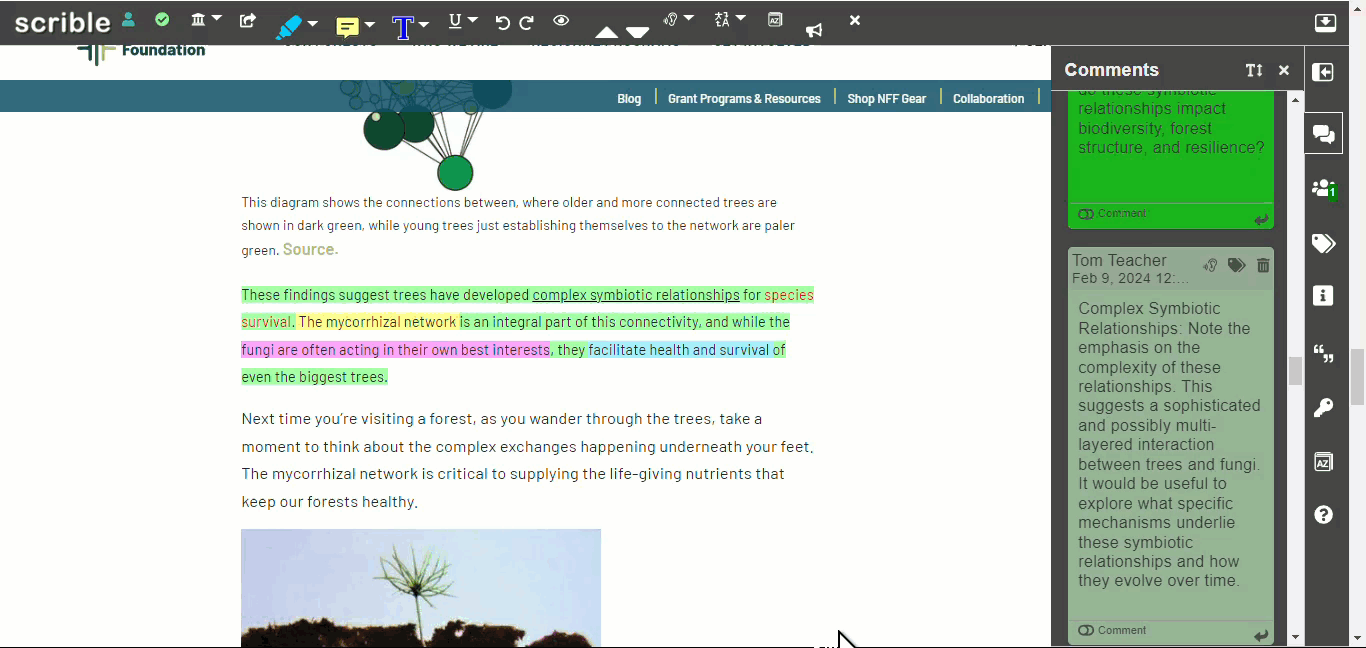Image resolution: width=1366 pixels, height=648 pixels.
Task: Open the help question mark icon
Action: point(1324,515)
